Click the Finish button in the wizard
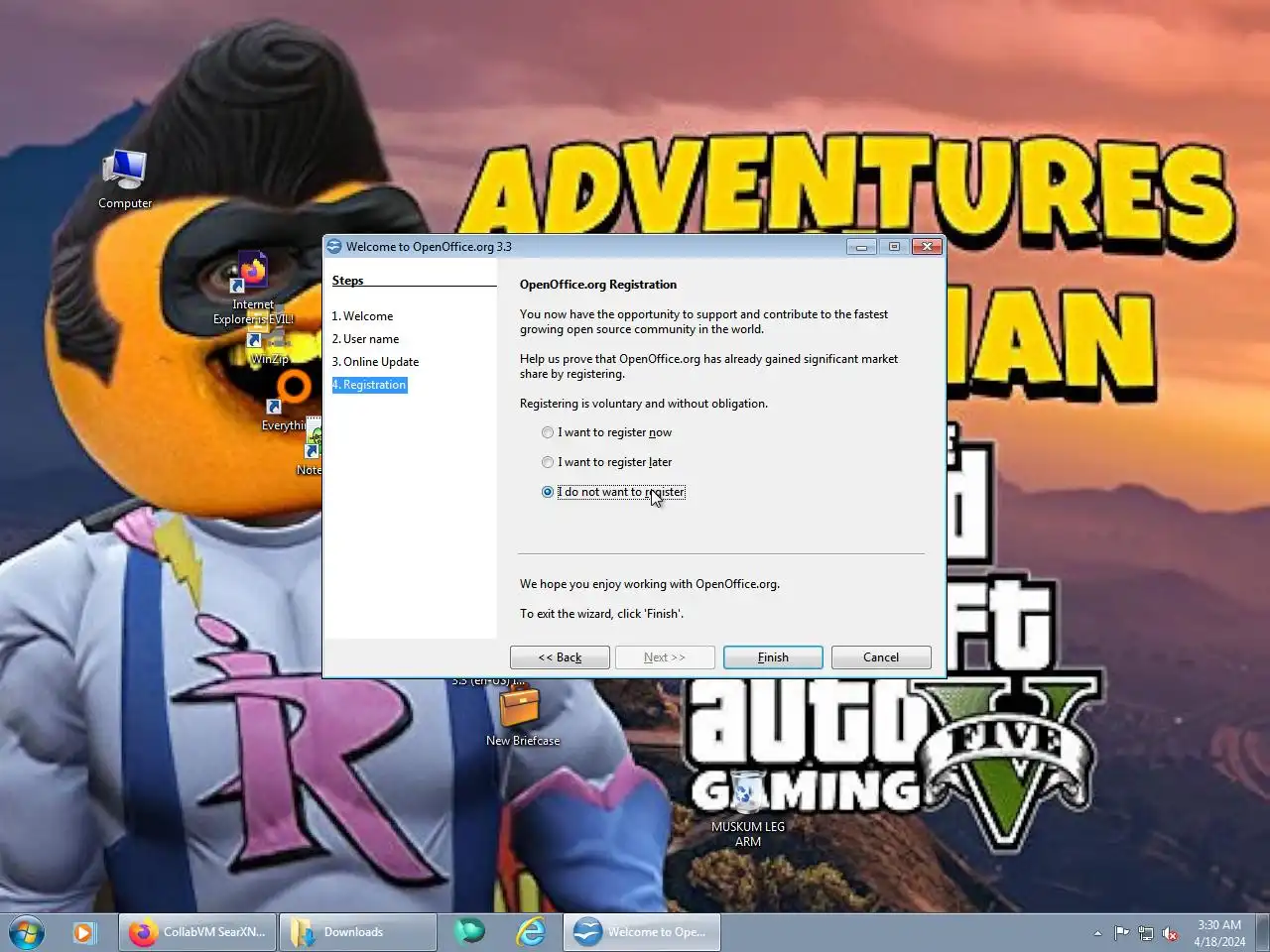Image resolution: width=1270 pixels, height=952 pixels. pos(773,657)
